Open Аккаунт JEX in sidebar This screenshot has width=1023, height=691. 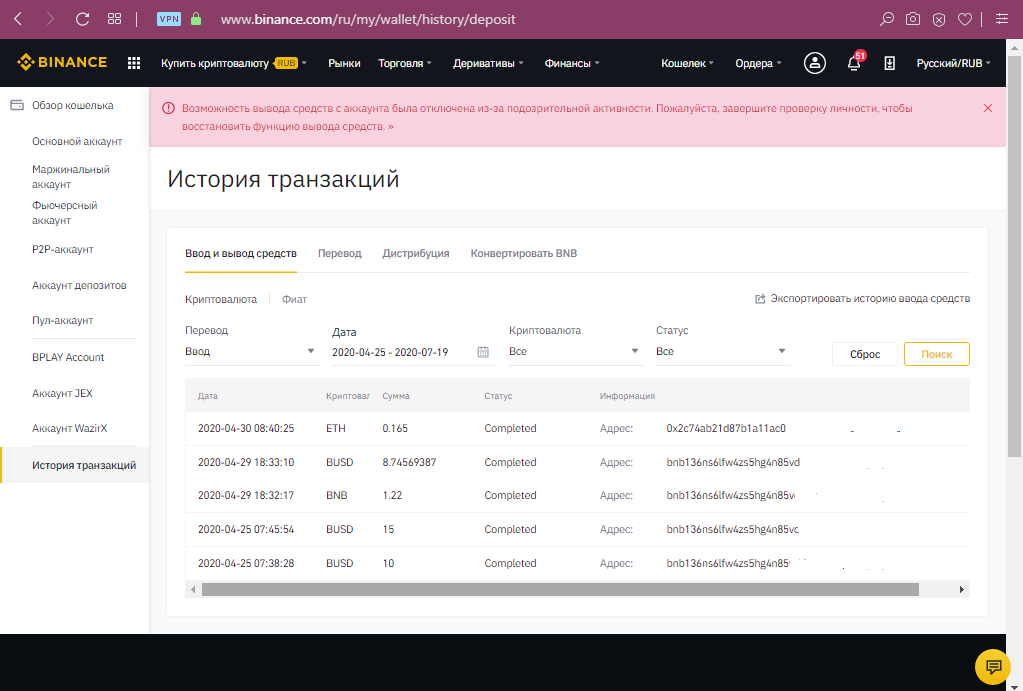point(62,393)
